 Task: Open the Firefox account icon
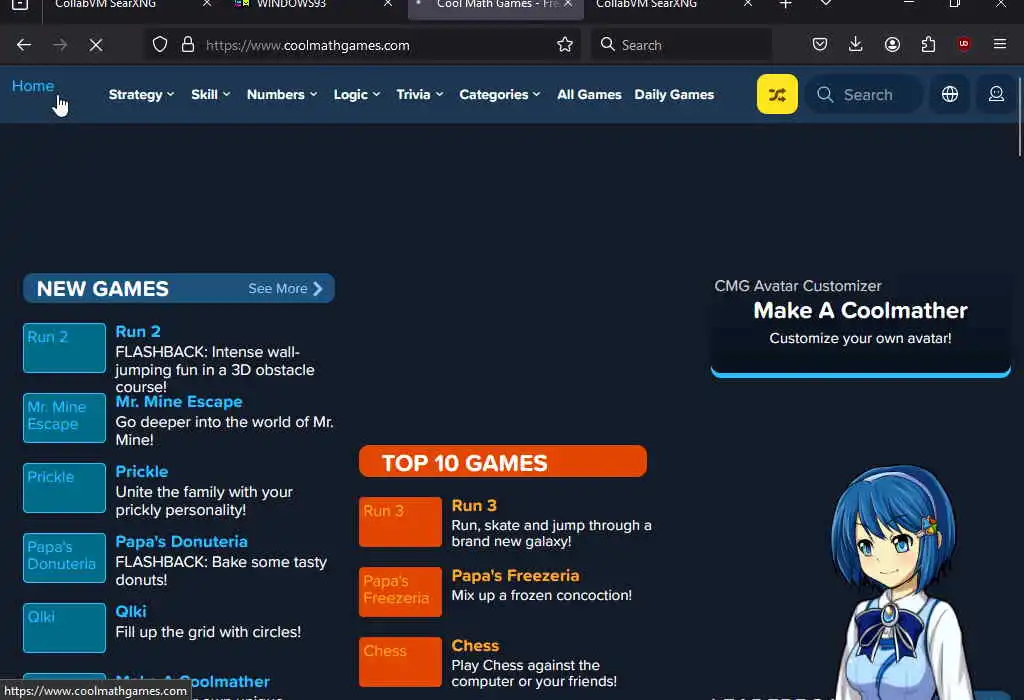(892, 44)
